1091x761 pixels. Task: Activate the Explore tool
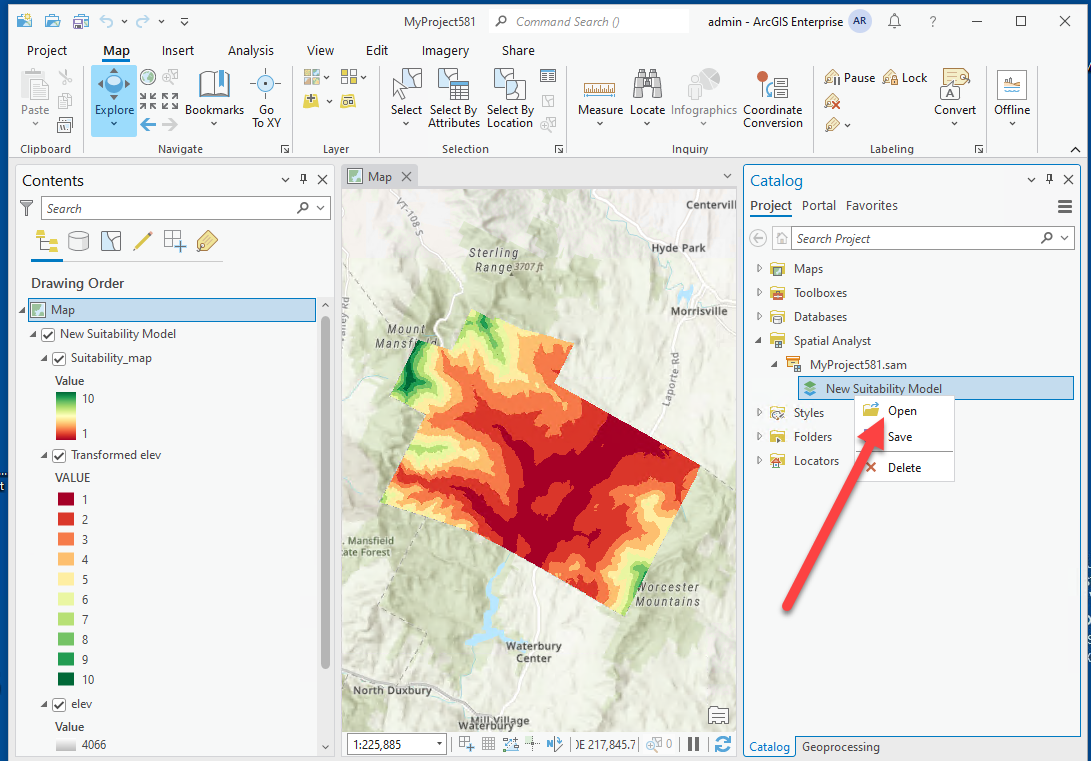113,97
